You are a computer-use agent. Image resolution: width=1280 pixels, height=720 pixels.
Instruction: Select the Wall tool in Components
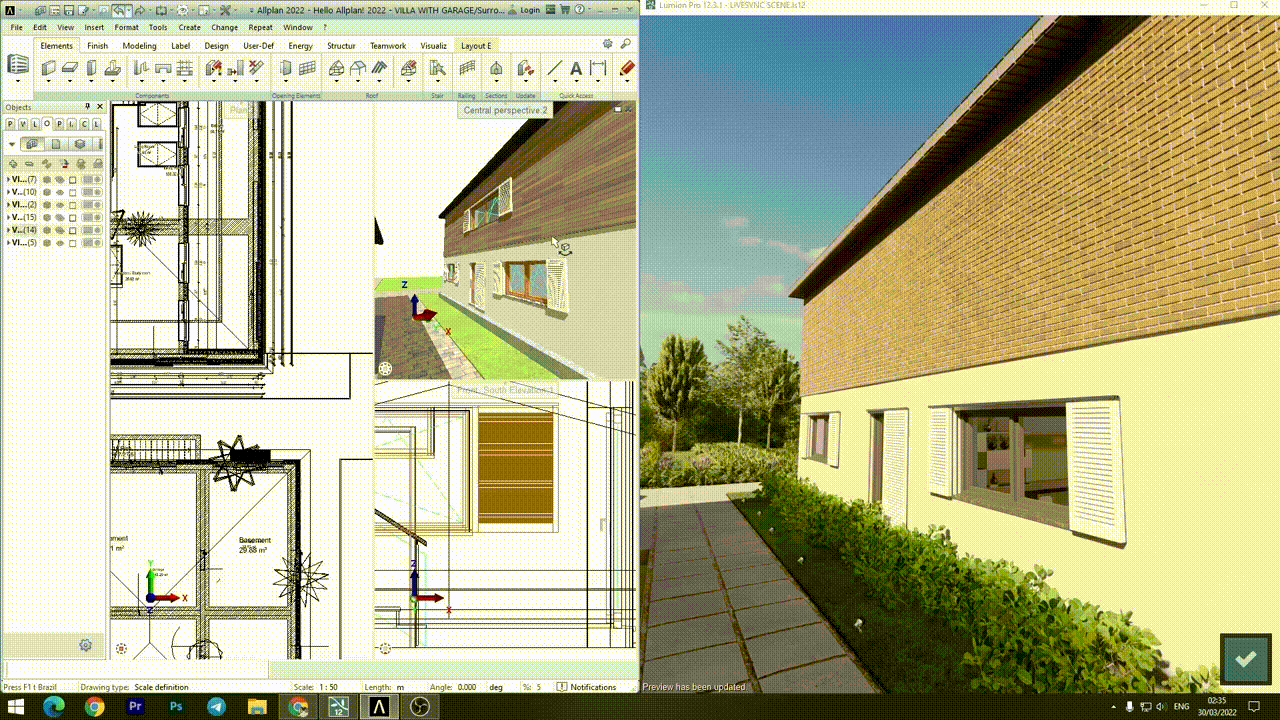(48, 68)
